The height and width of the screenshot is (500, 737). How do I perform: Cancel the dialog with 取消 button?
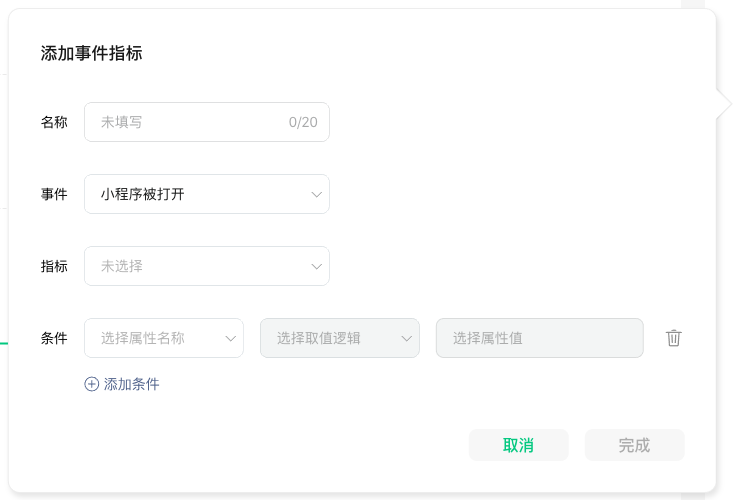[518, 445]
